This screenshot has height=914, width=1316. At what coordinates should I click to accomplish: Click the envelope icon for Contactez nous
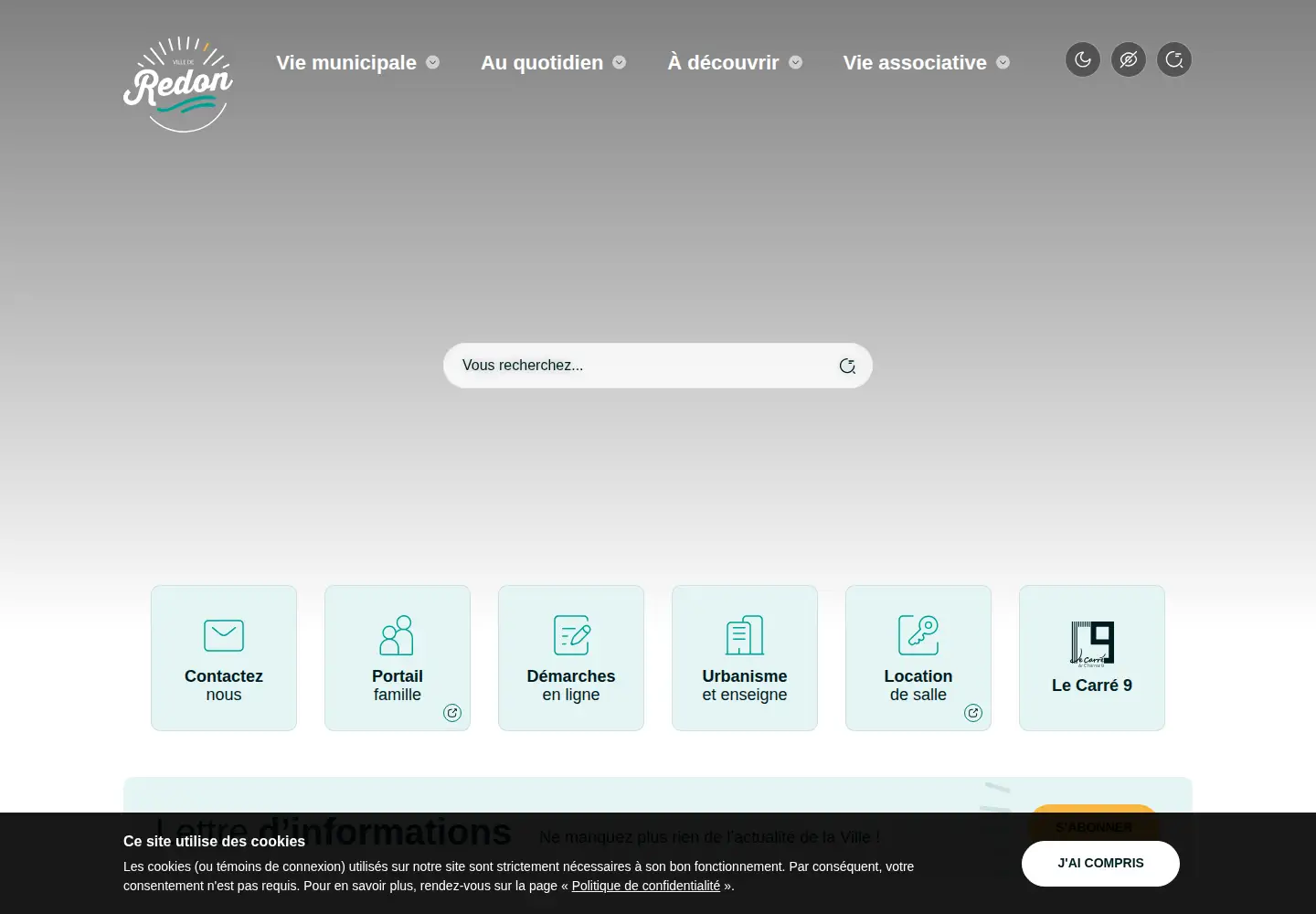tap(224, 635)
